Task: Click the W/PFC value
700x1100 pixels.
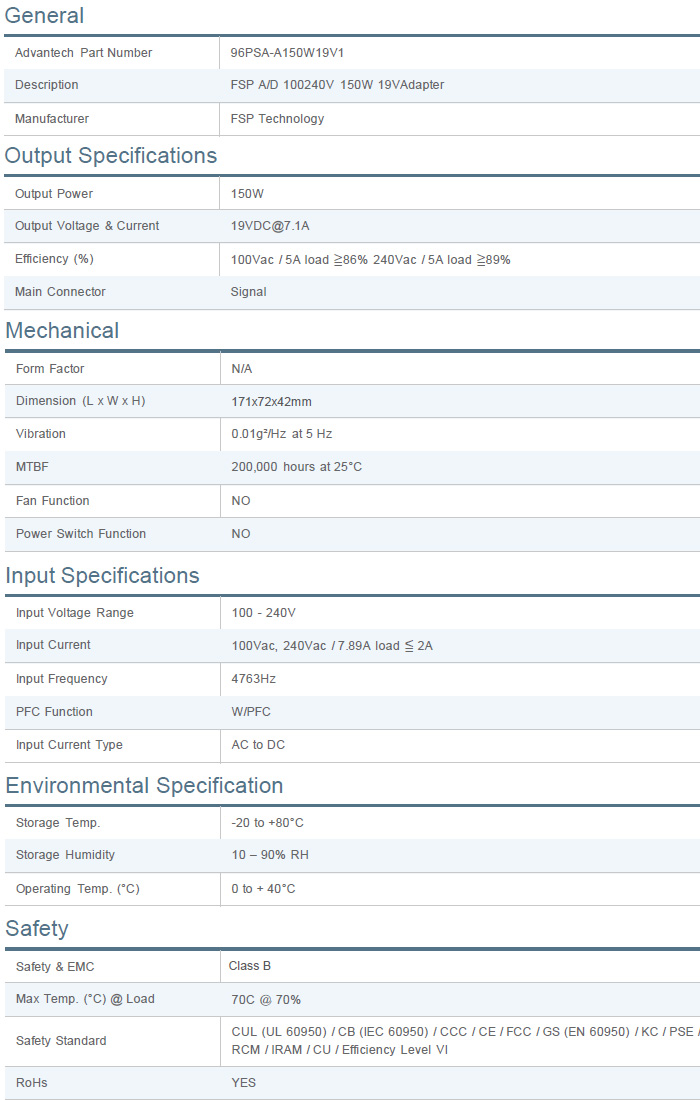Action: (x=251, y=712)
